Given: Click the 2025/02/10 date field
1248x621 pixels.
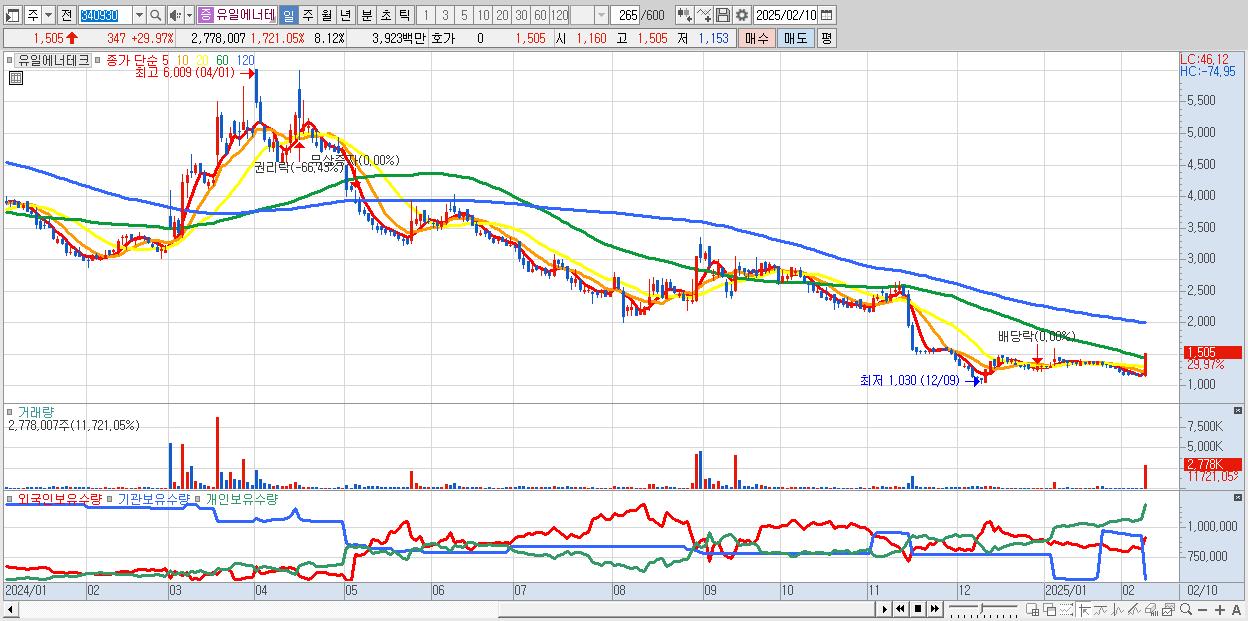Looking at the screenshot, I should click(x=786, y=15).
